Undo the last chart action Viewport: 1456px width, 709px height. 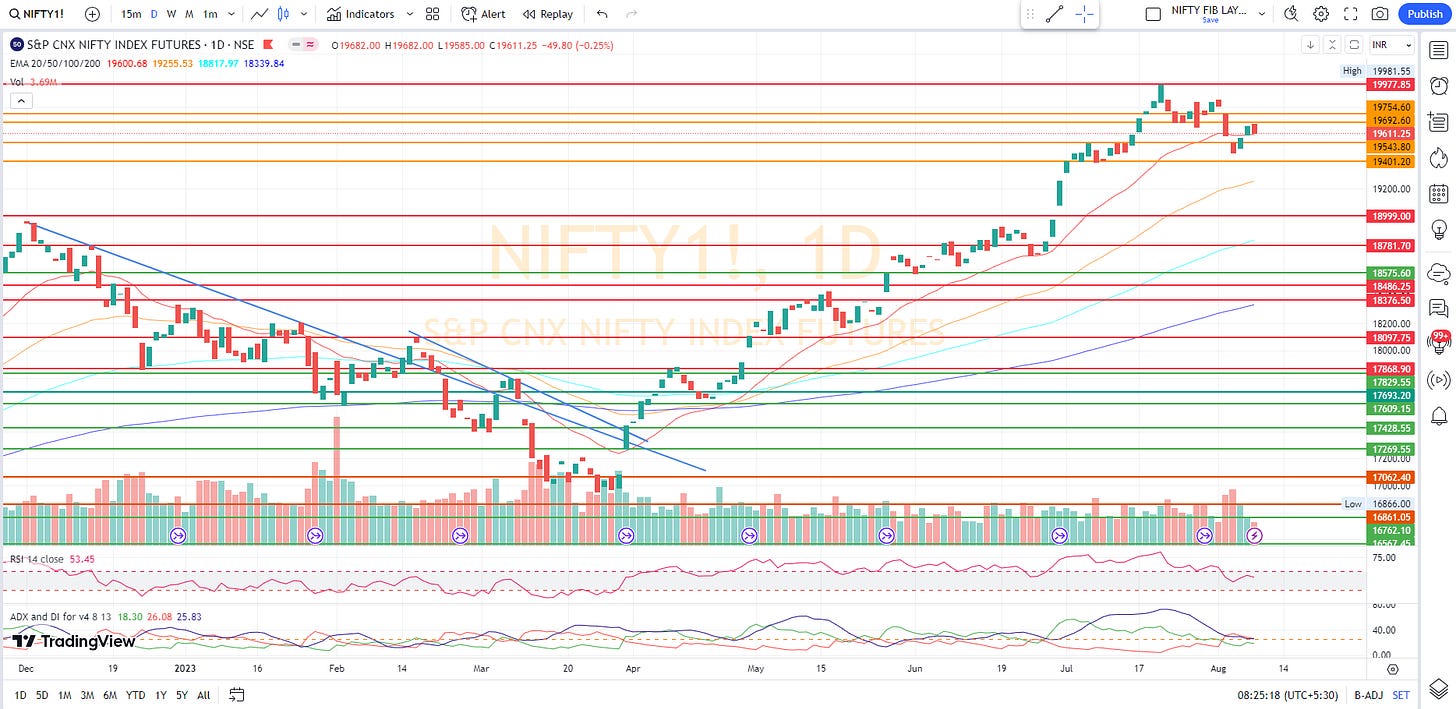pos(602,14)
